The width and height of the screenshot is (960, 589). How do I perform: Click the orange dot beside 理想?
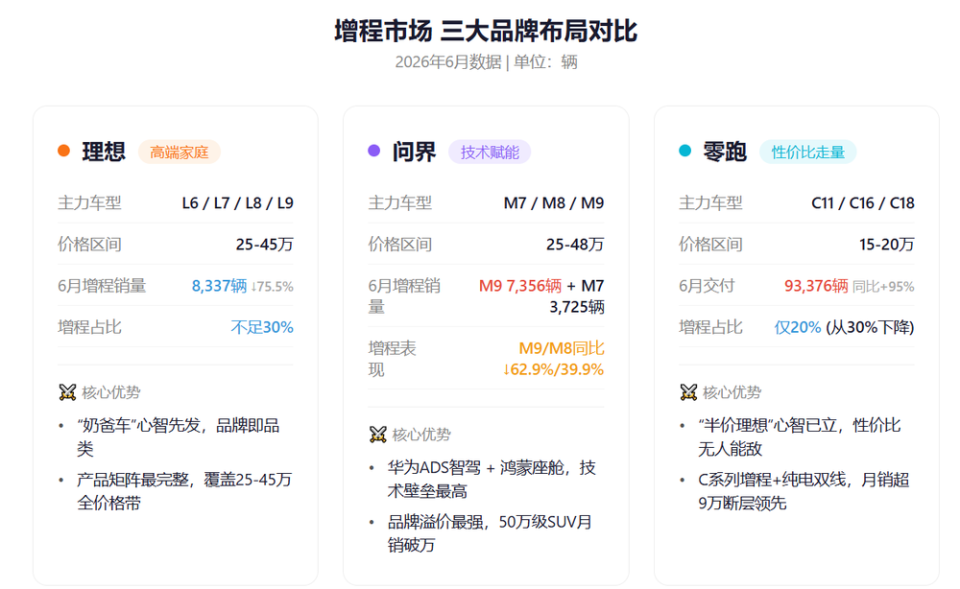(x=64, y=151)
